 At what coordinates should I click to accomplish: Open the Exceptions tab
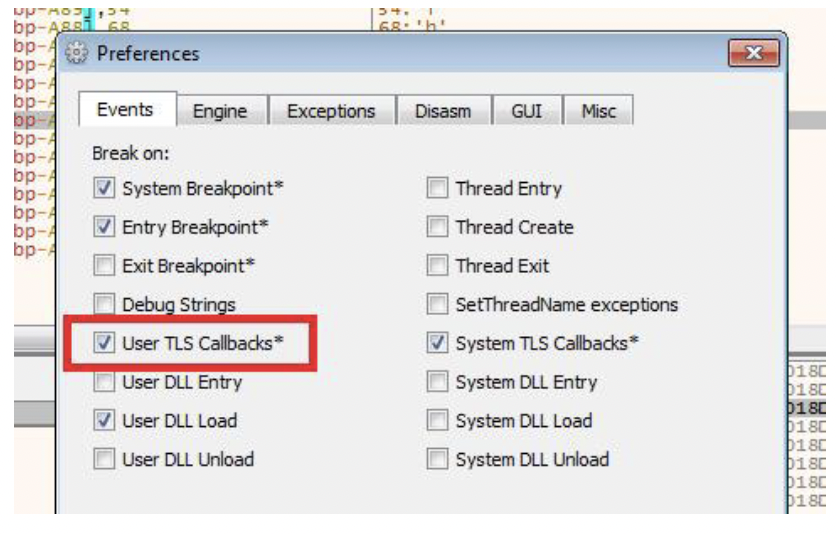331,111
